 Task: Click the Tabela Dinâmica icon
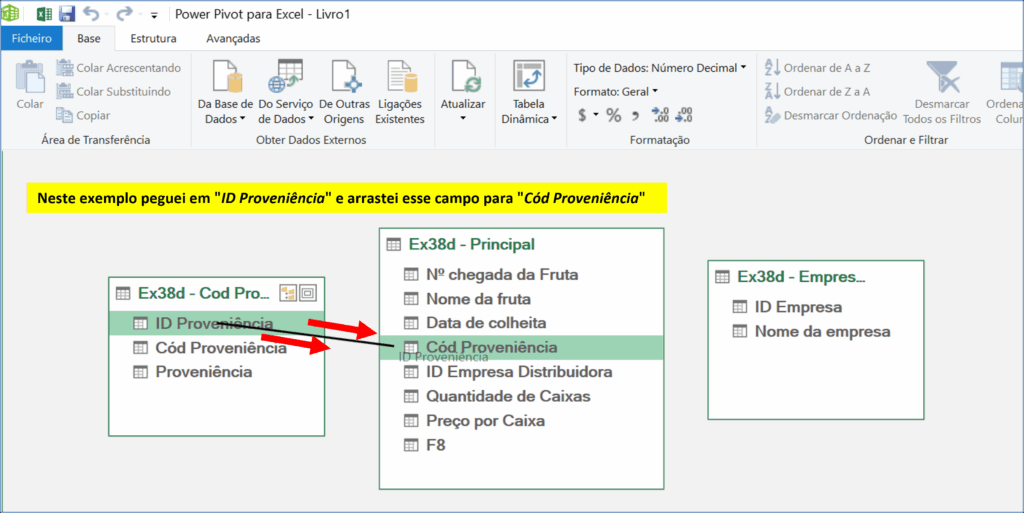528,78
